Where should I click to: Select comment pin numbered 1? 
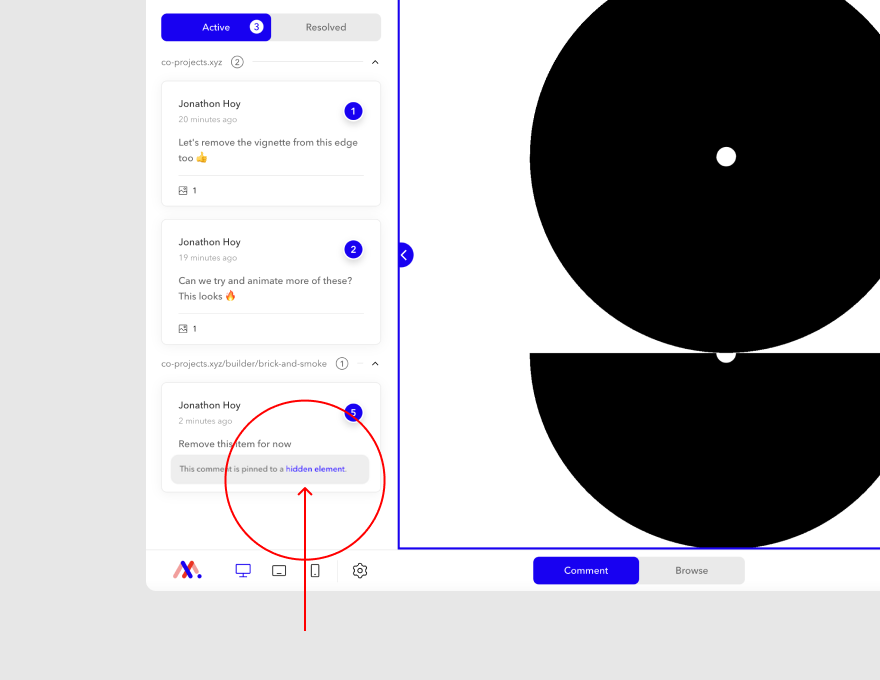point(353,111)
